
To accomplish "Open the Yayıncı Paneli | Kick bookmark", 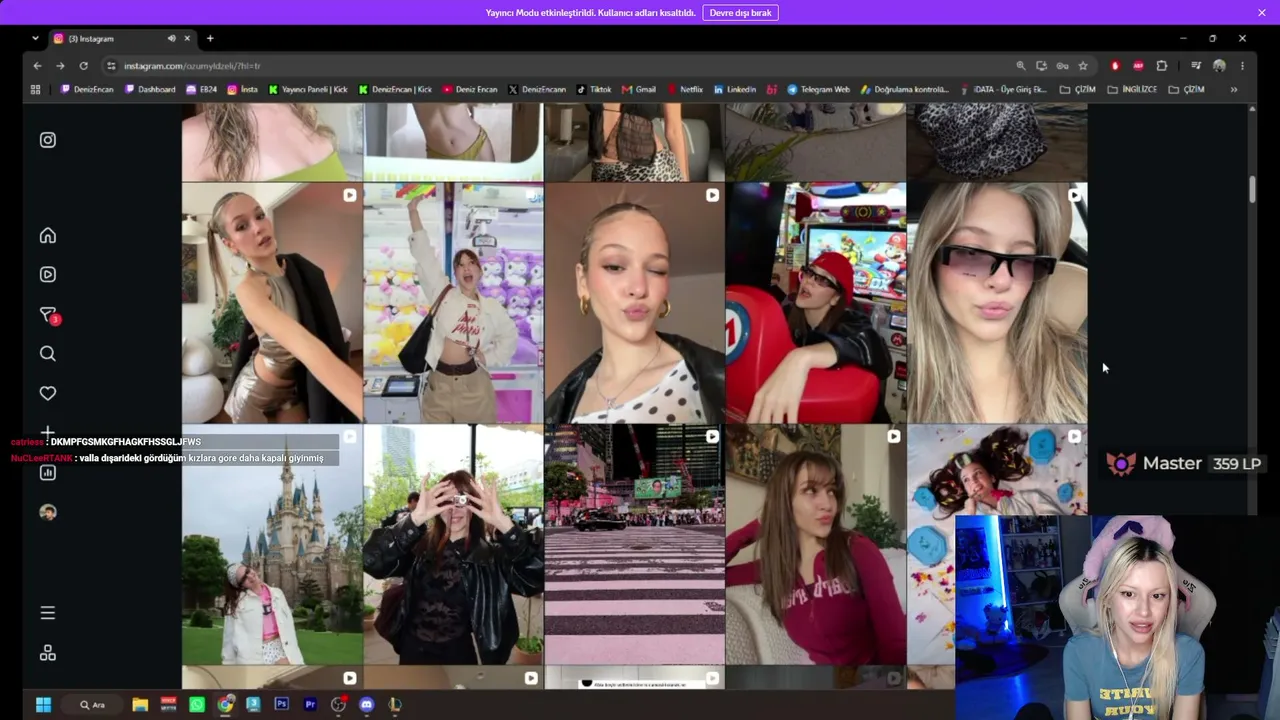I will [x=308, y=89].
